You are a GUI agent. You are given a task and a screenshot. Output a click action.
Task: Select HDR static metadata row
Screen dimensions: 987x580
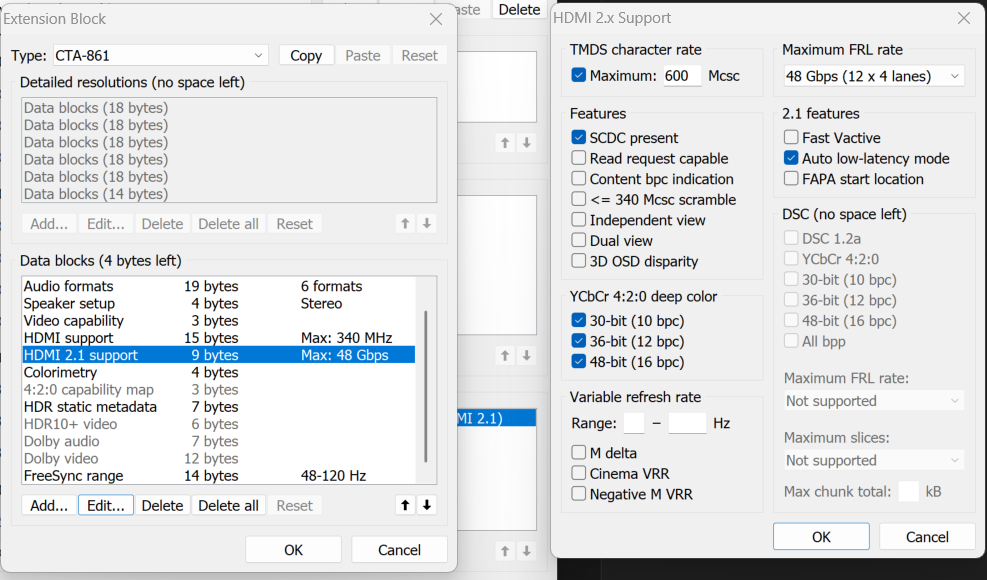(90, 407)
